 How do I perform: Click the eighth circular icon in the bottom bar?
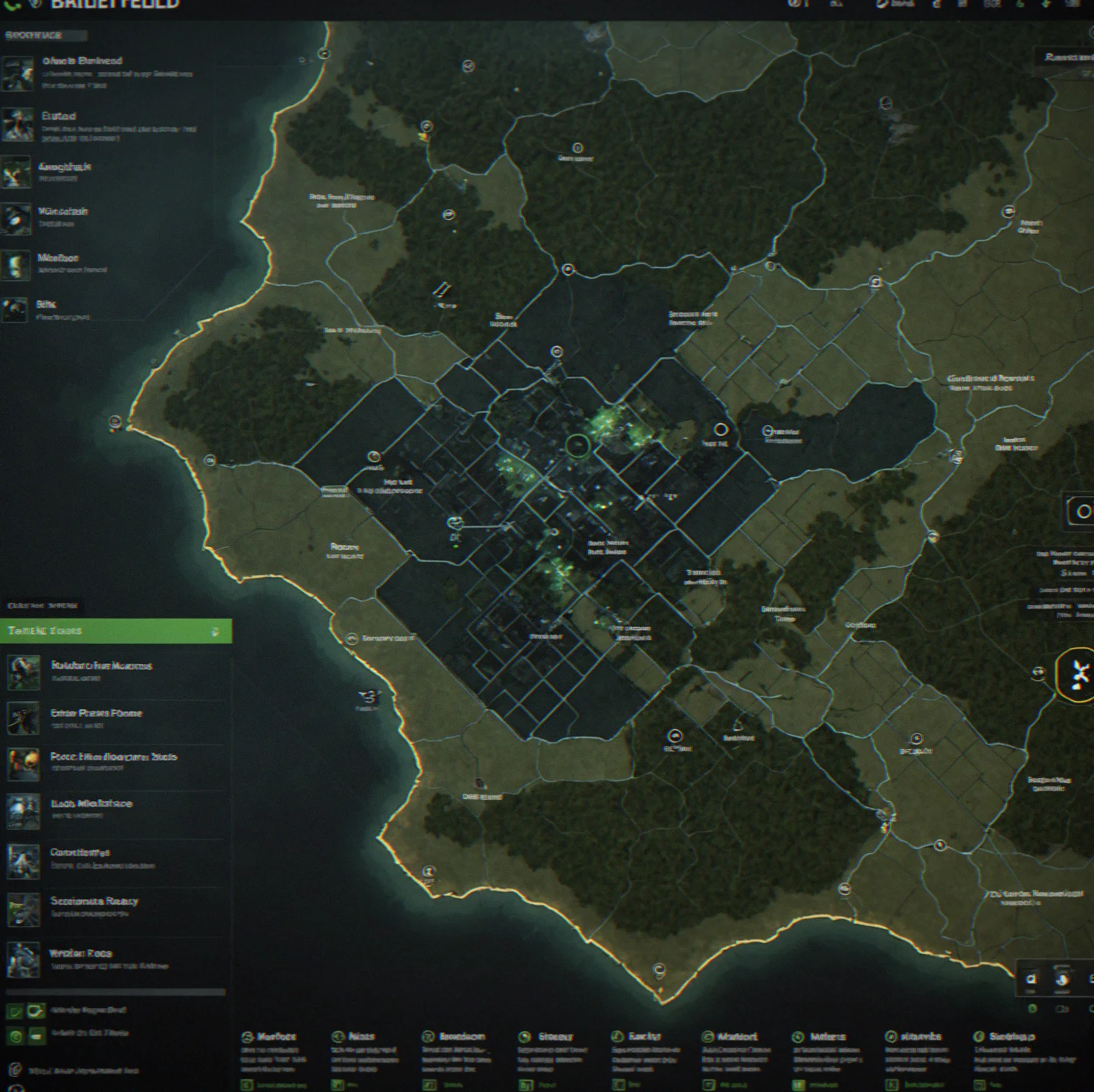coord(891,1037)
